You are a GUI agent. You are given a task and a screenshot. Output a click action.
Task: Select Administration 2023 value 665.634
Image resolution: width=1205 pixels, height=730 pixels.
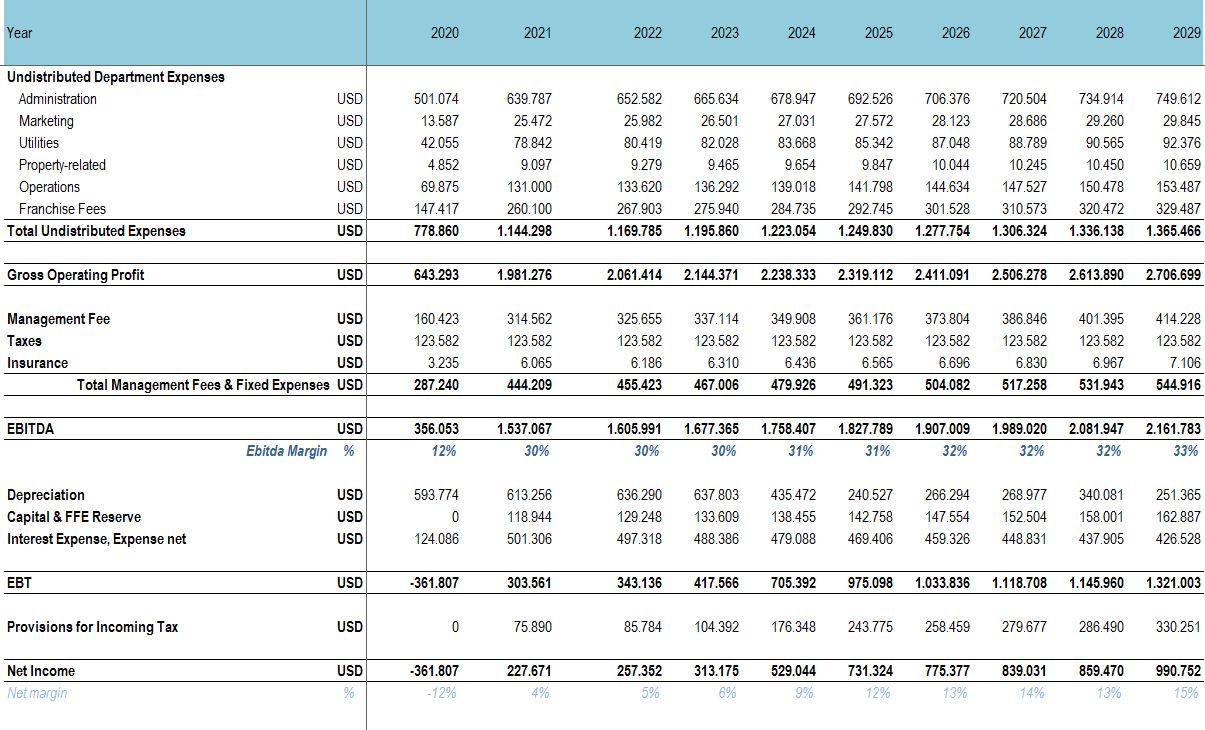pyautogui.click(x=716, y=99)
